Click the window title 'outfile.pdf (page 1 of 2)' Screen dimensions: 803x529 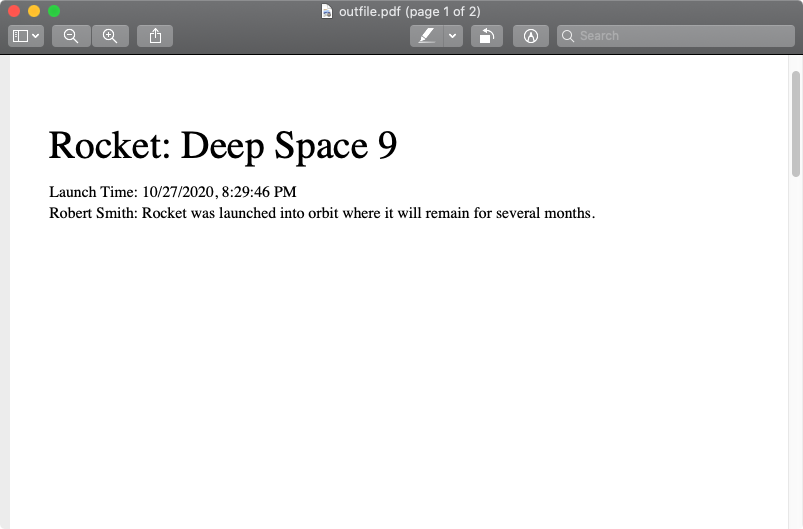[x=410, y=11]
